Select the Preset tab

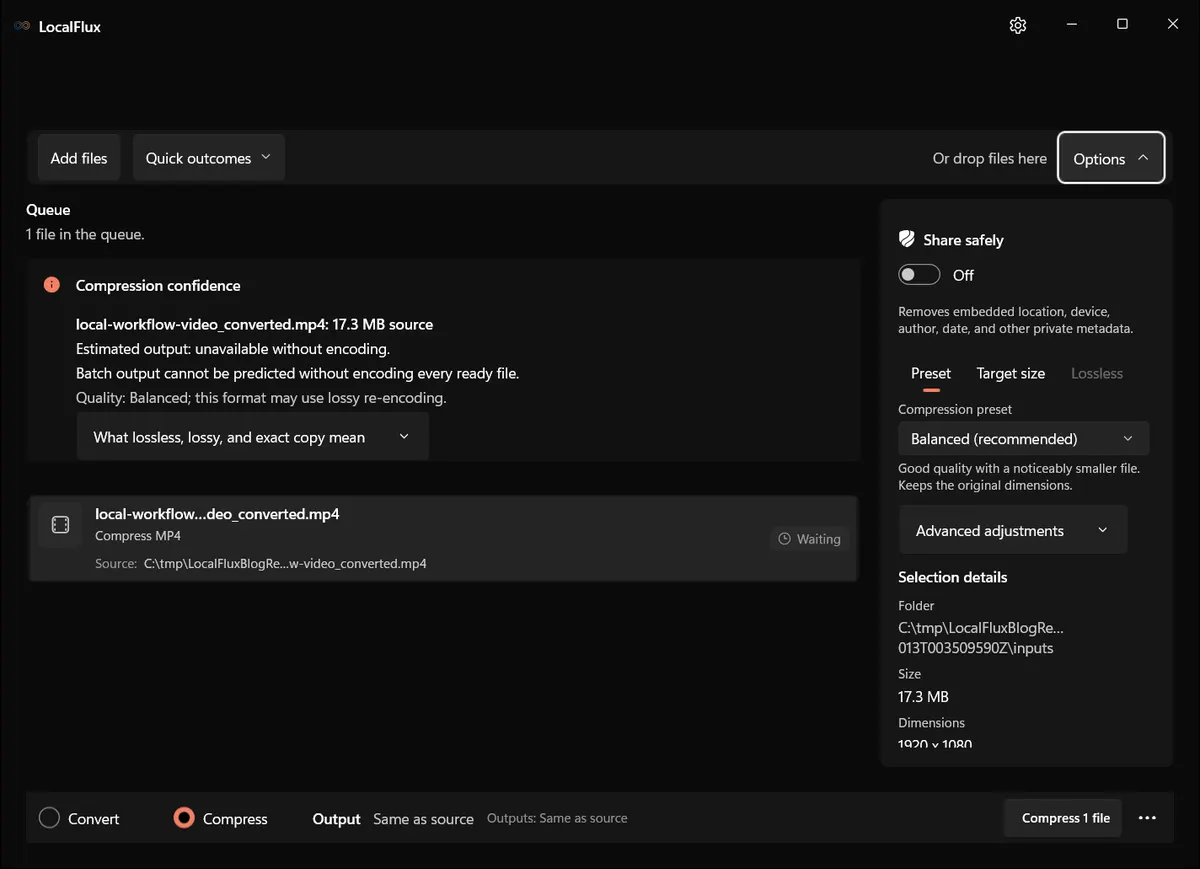pos(931,373)
